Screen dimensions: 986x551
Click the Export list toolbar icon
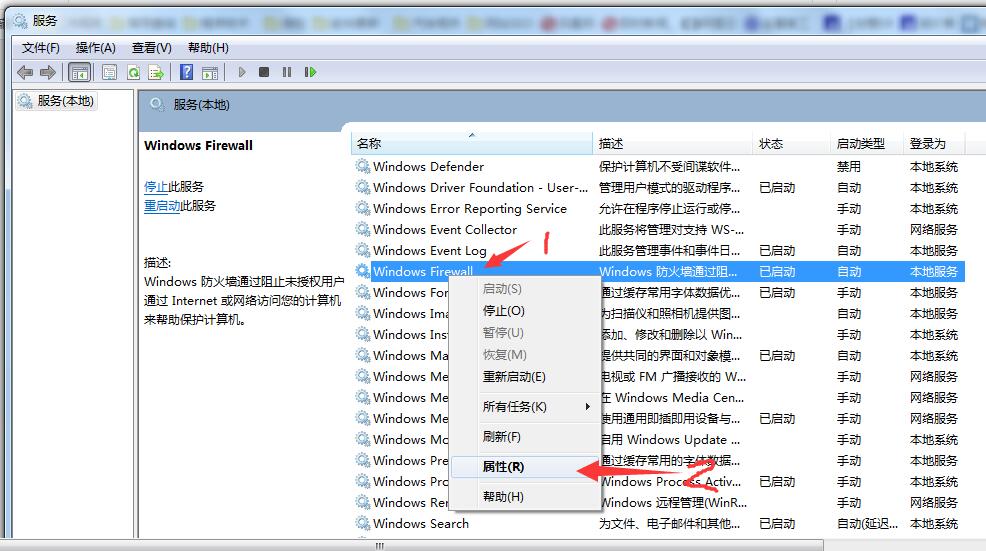pos(155,72)
